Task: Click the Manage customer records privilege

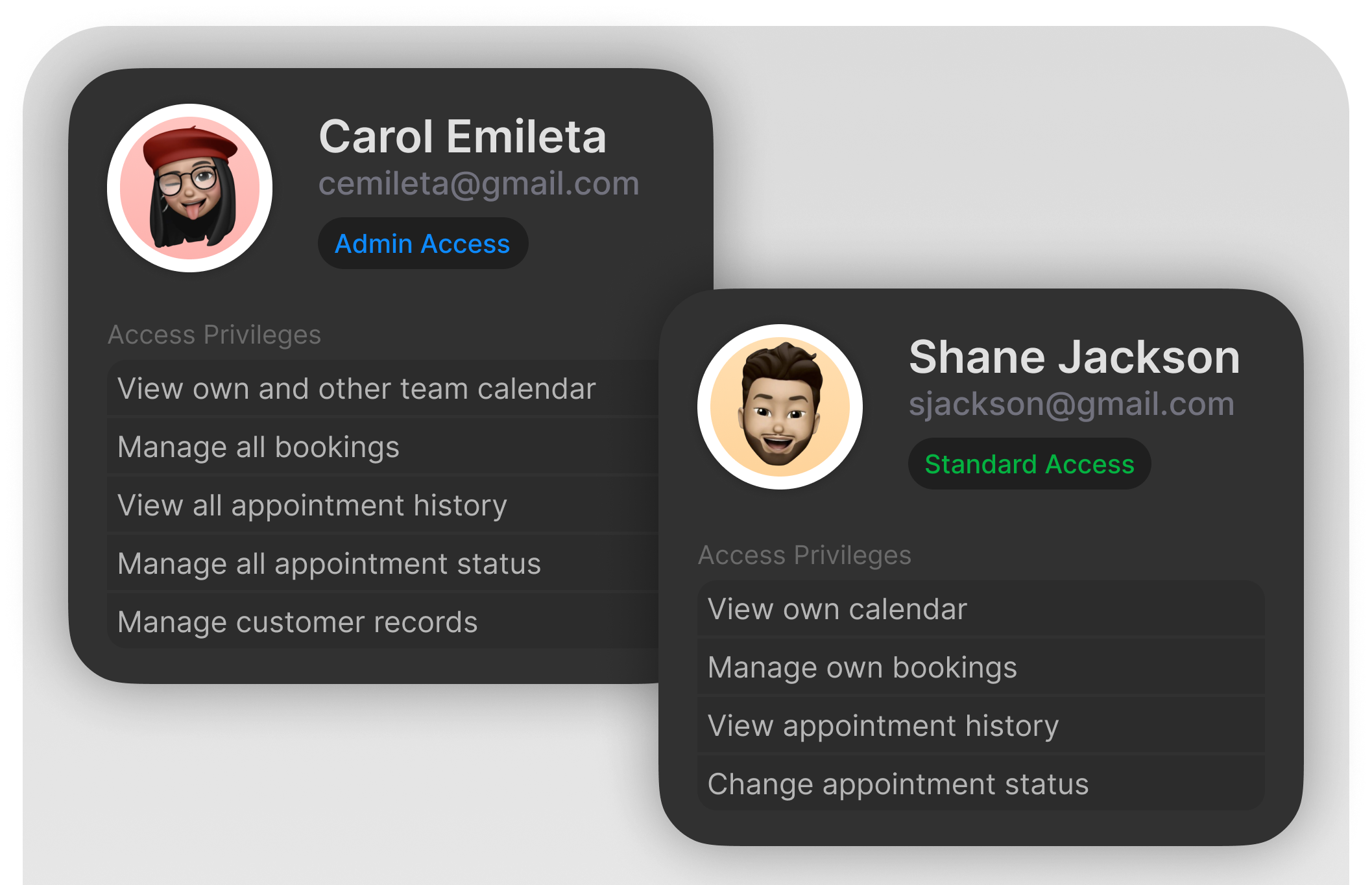Action: pos(383,622)
